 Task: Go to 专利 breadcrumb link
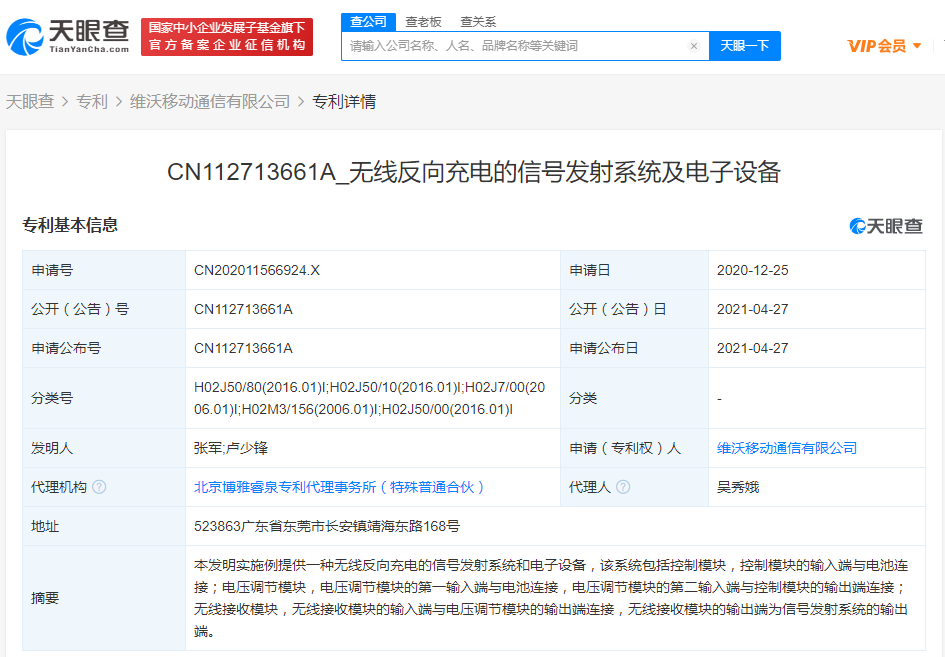[92, 101]
